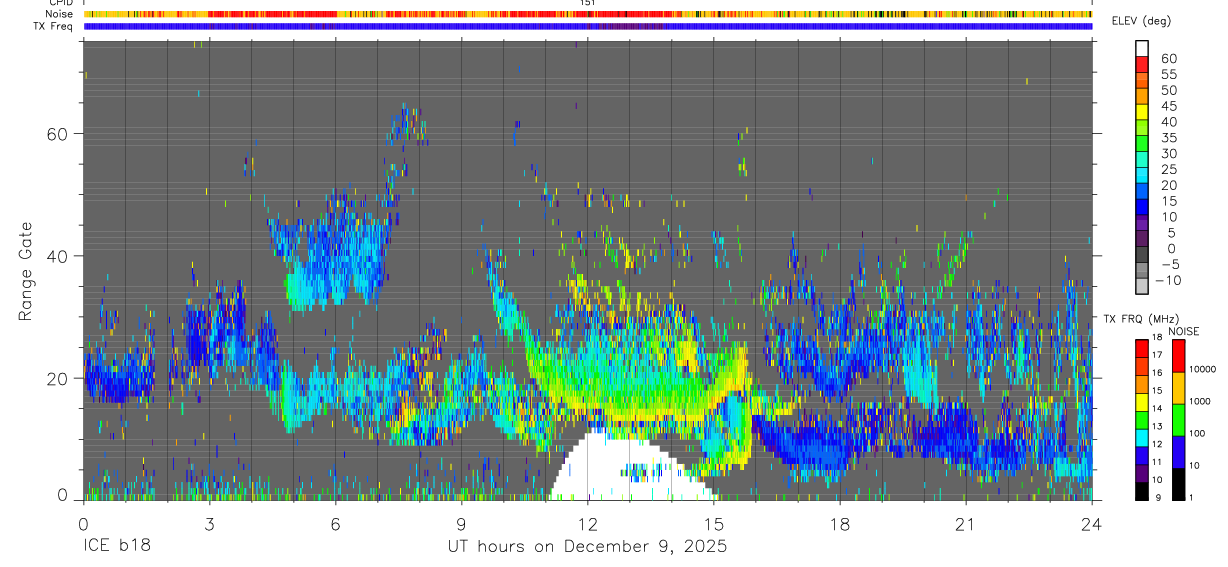Click the '−10' label on ELEV colorbar
Image resolution: width=1228 pixels, height=567 pixels.
1168,281
